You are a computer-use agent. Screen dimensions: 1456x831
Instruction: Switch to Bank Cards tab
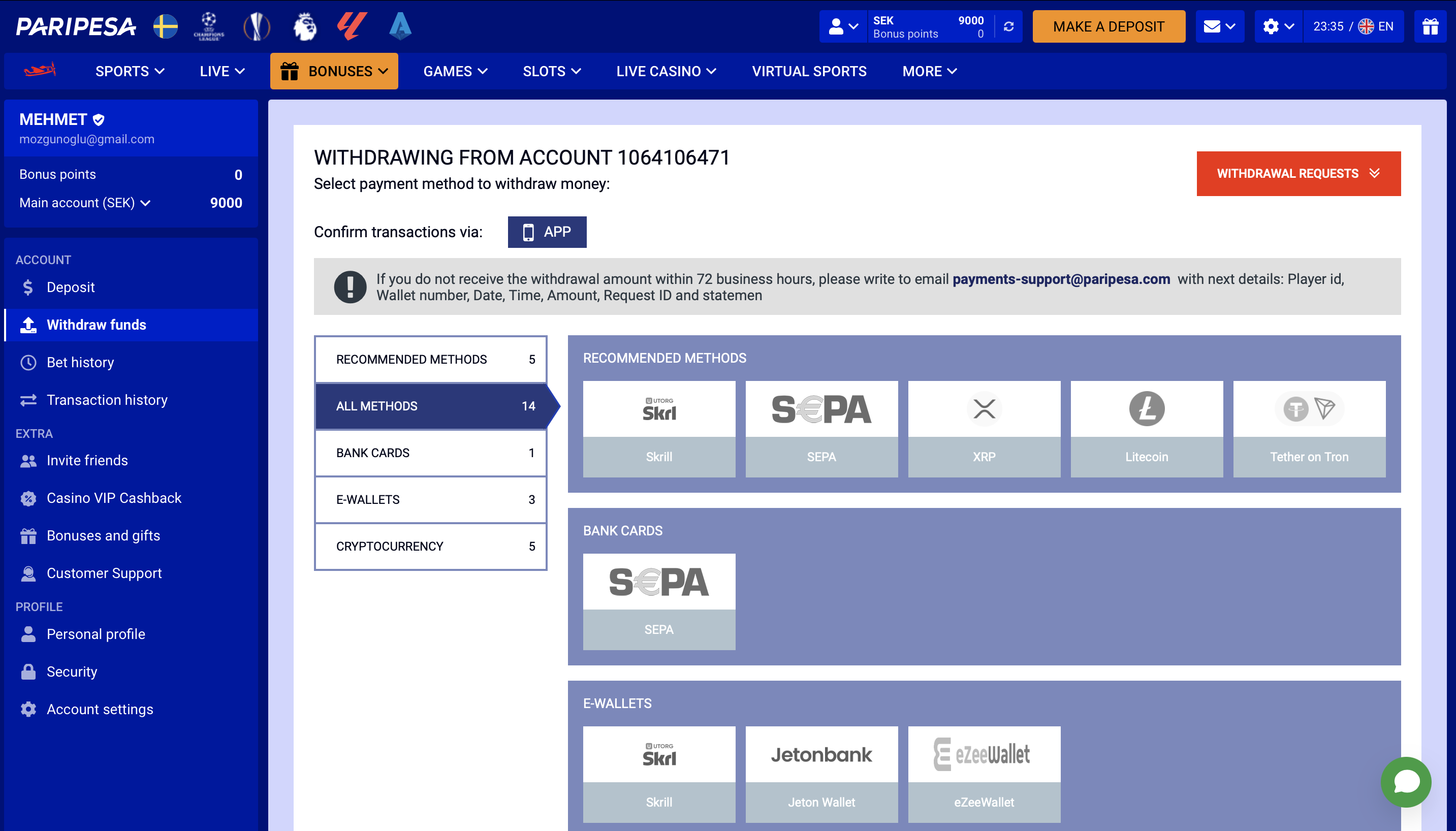pos(431,453)
